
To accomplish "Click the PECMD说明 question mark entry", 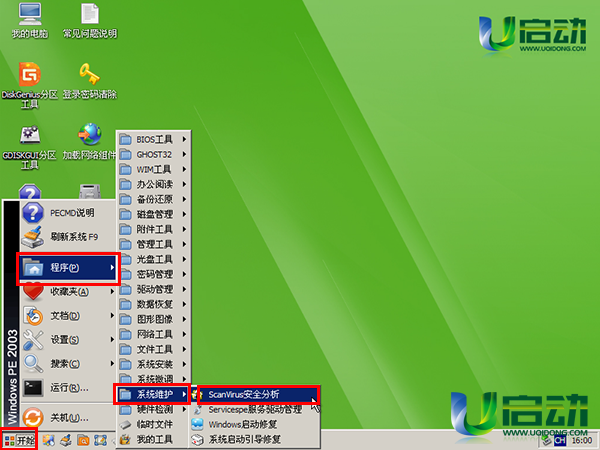I will pyautogui.click(x=68, y=213).
